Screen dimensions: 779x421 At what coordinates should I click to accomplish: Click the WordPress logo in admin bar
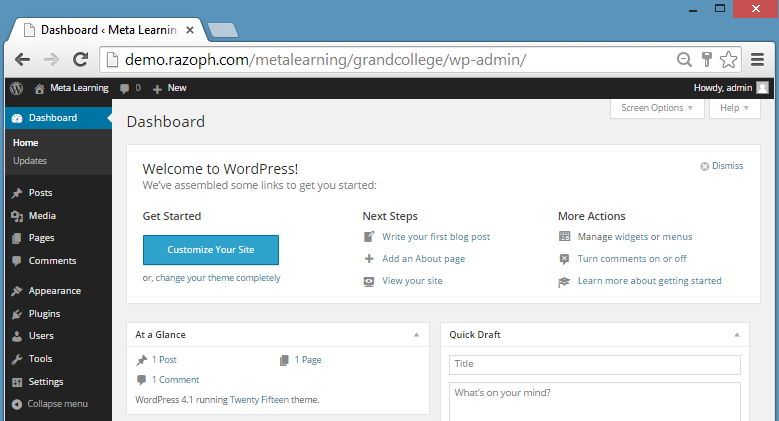[16, 88]
